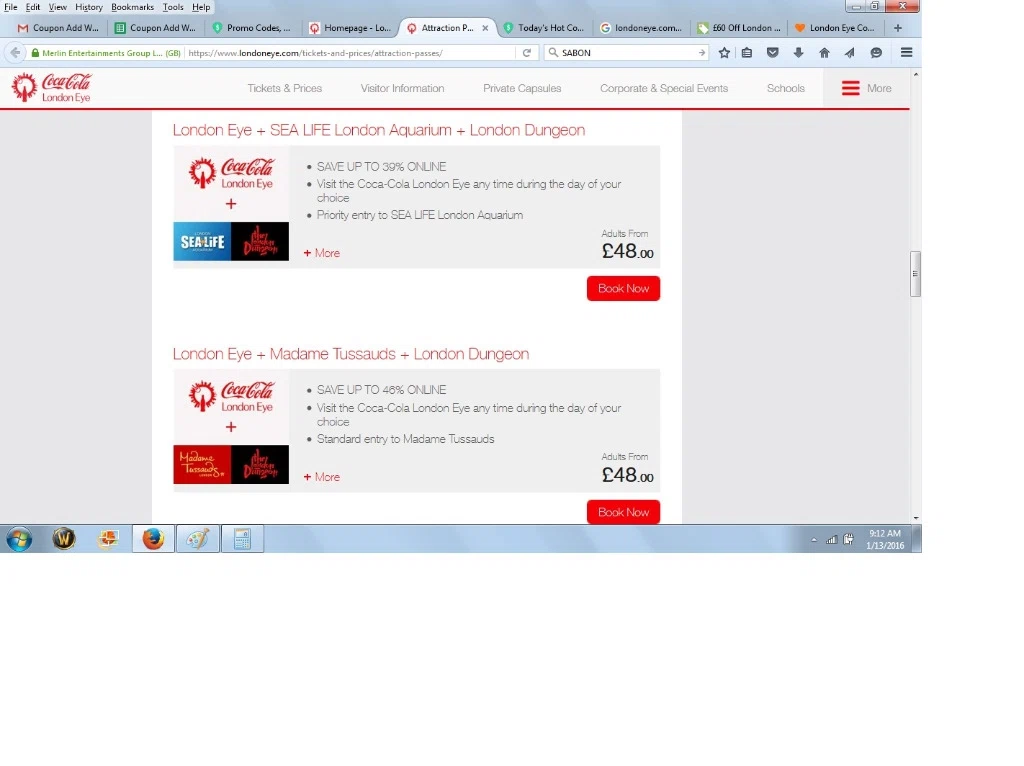Viewport: 1024px width, 766px height.
Task: Open the Bookmarks menu
Action: [133, 7]
